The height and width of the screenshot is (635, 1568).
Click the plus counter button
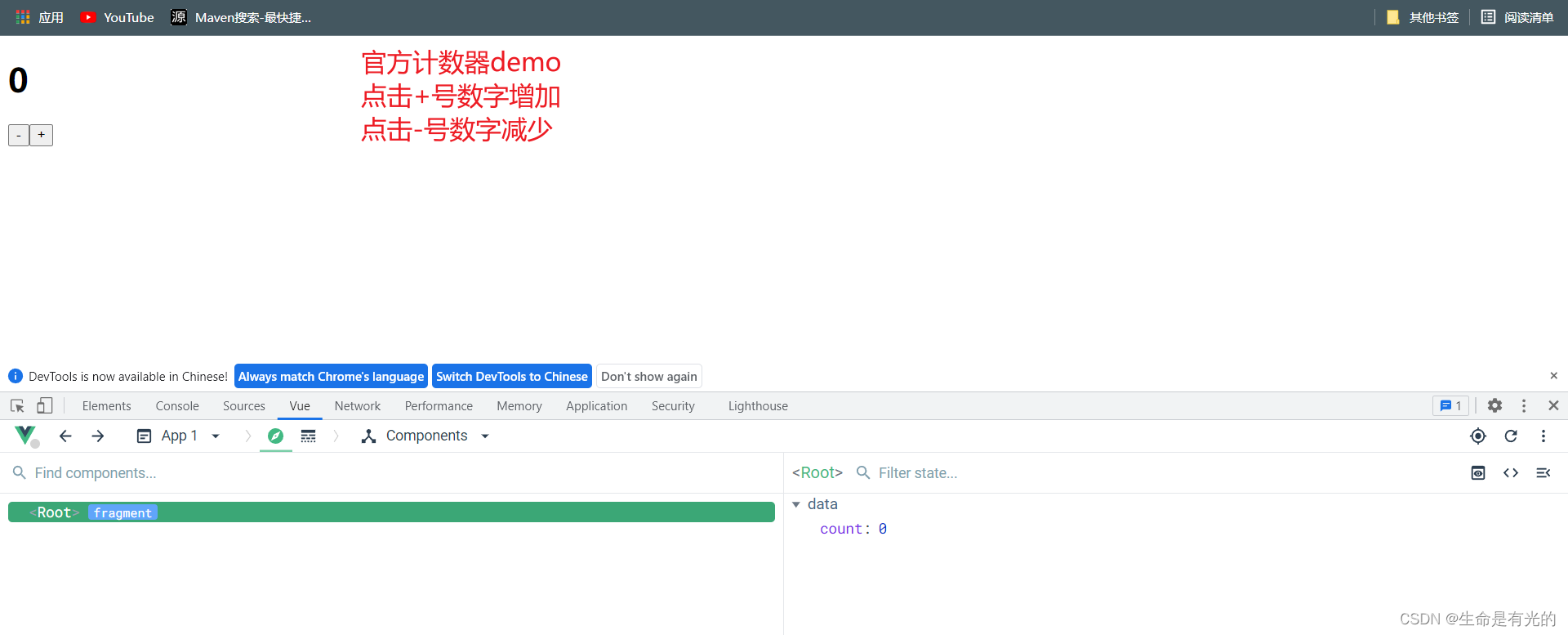42,135
